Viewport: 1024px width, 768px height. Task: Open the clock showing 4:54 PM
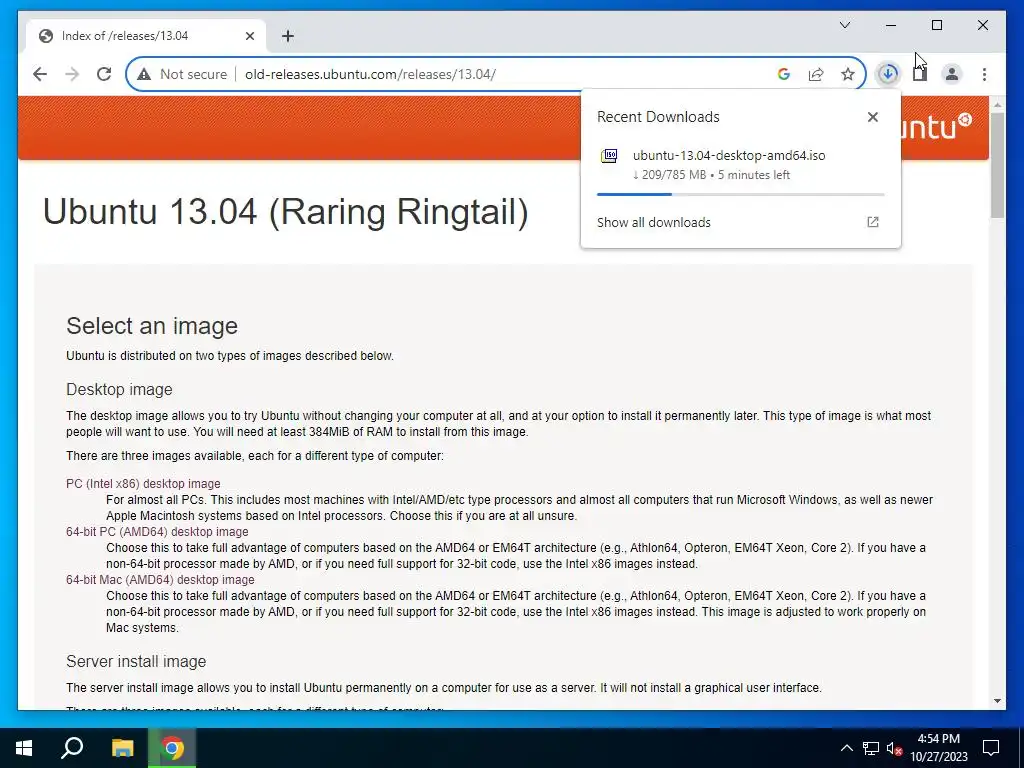[938, 748]
